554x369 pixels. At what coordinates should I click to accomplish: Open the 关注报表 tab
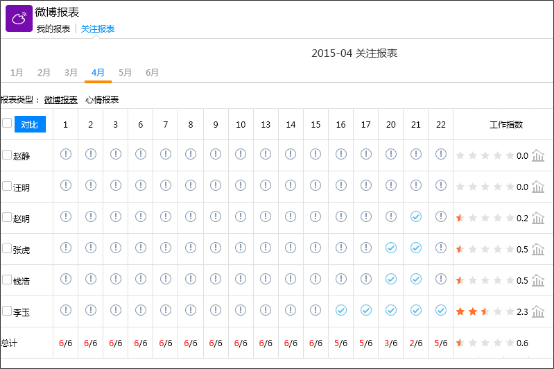click(x=98, y=29)
